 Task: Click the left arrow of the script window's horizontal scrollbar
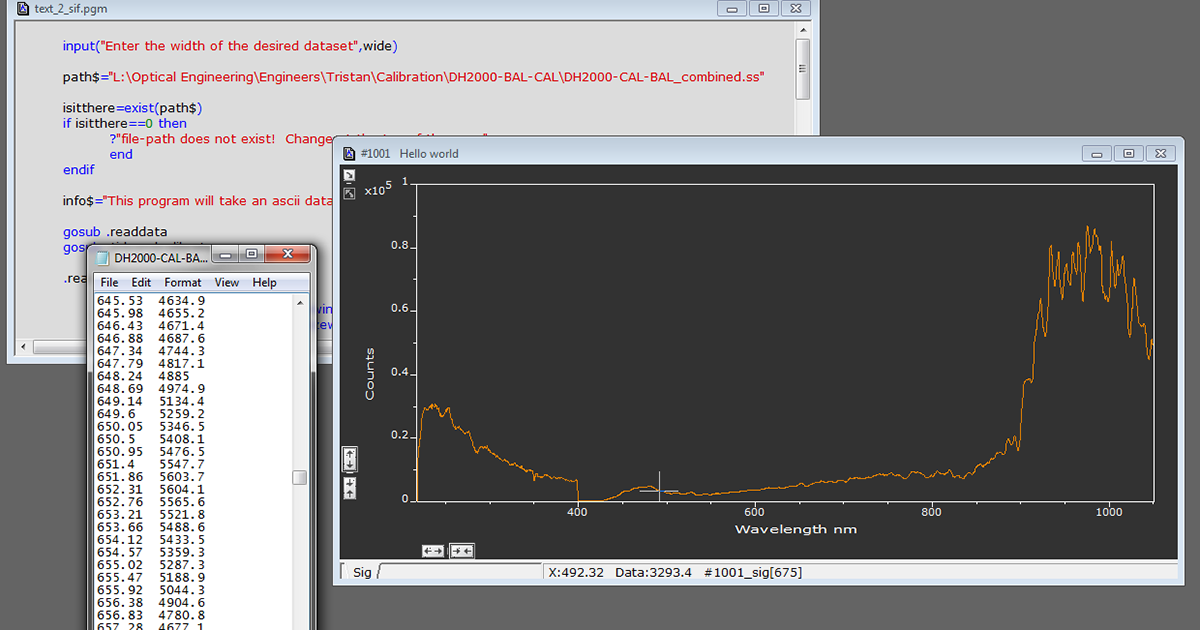coord(22,347)
